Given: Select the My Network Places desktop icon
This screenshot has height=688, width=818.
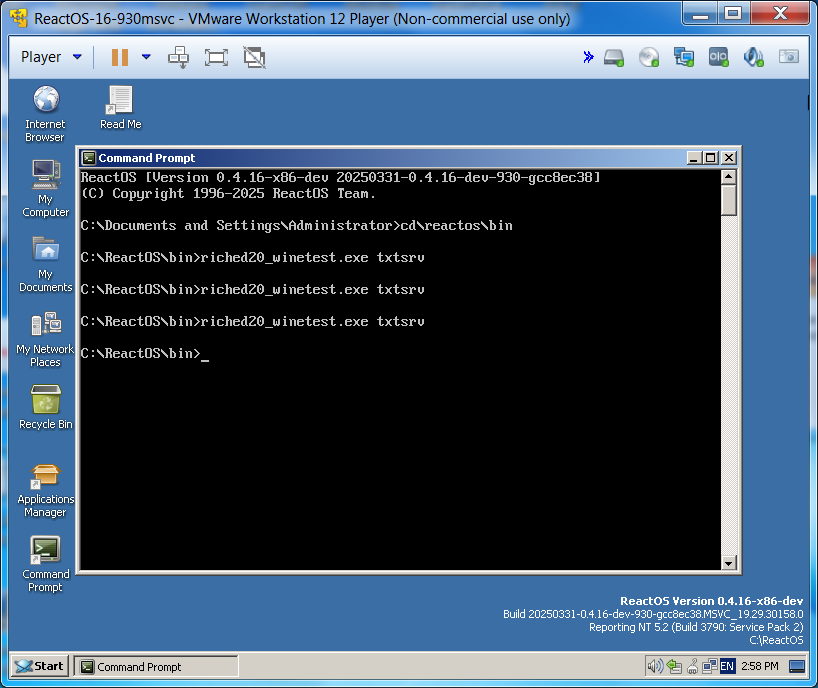Looking at the screenshot, I should (x=45, y=339).
